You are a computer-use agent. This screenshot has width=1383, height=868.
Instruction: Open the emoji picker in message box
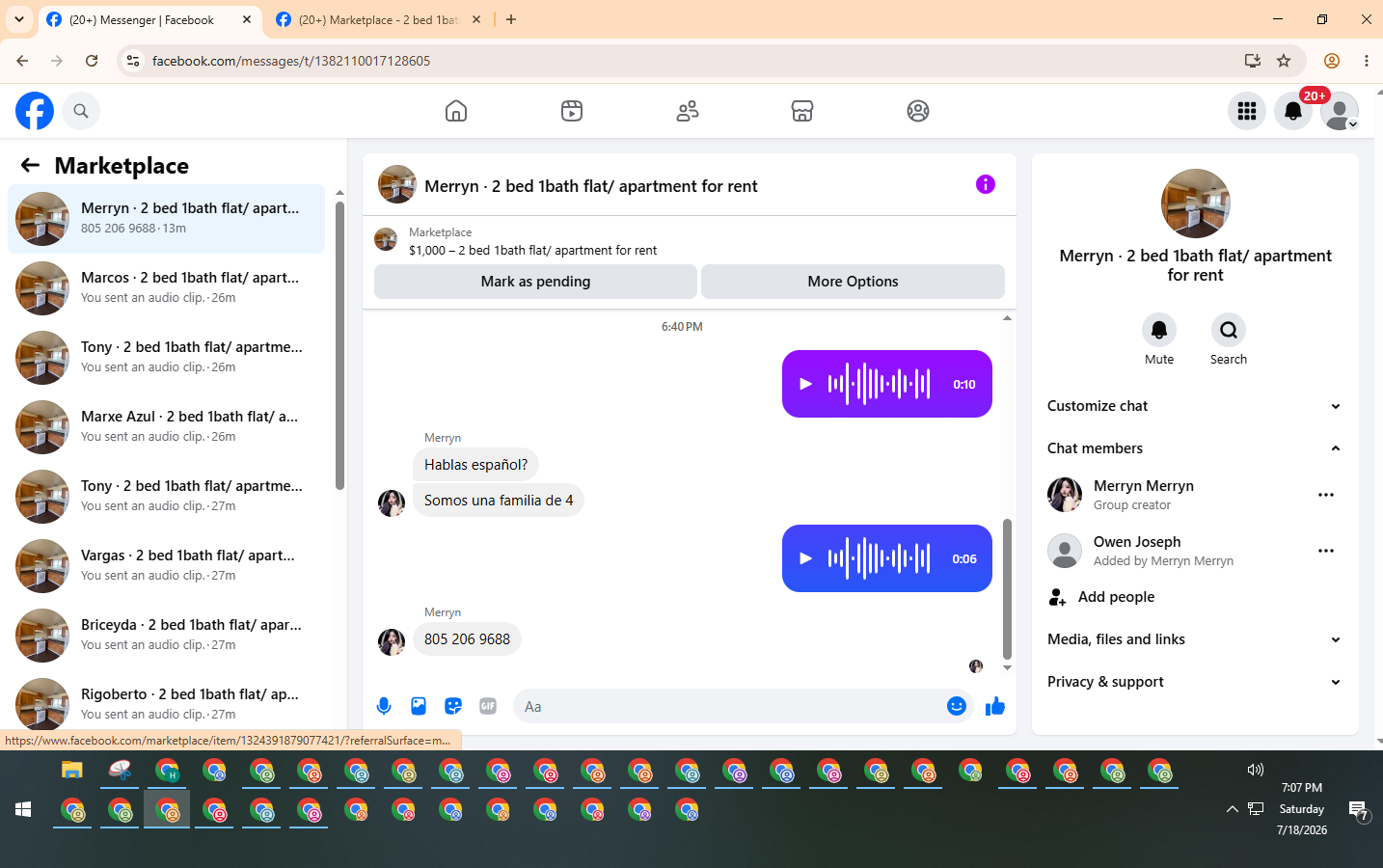pos(956,706)
